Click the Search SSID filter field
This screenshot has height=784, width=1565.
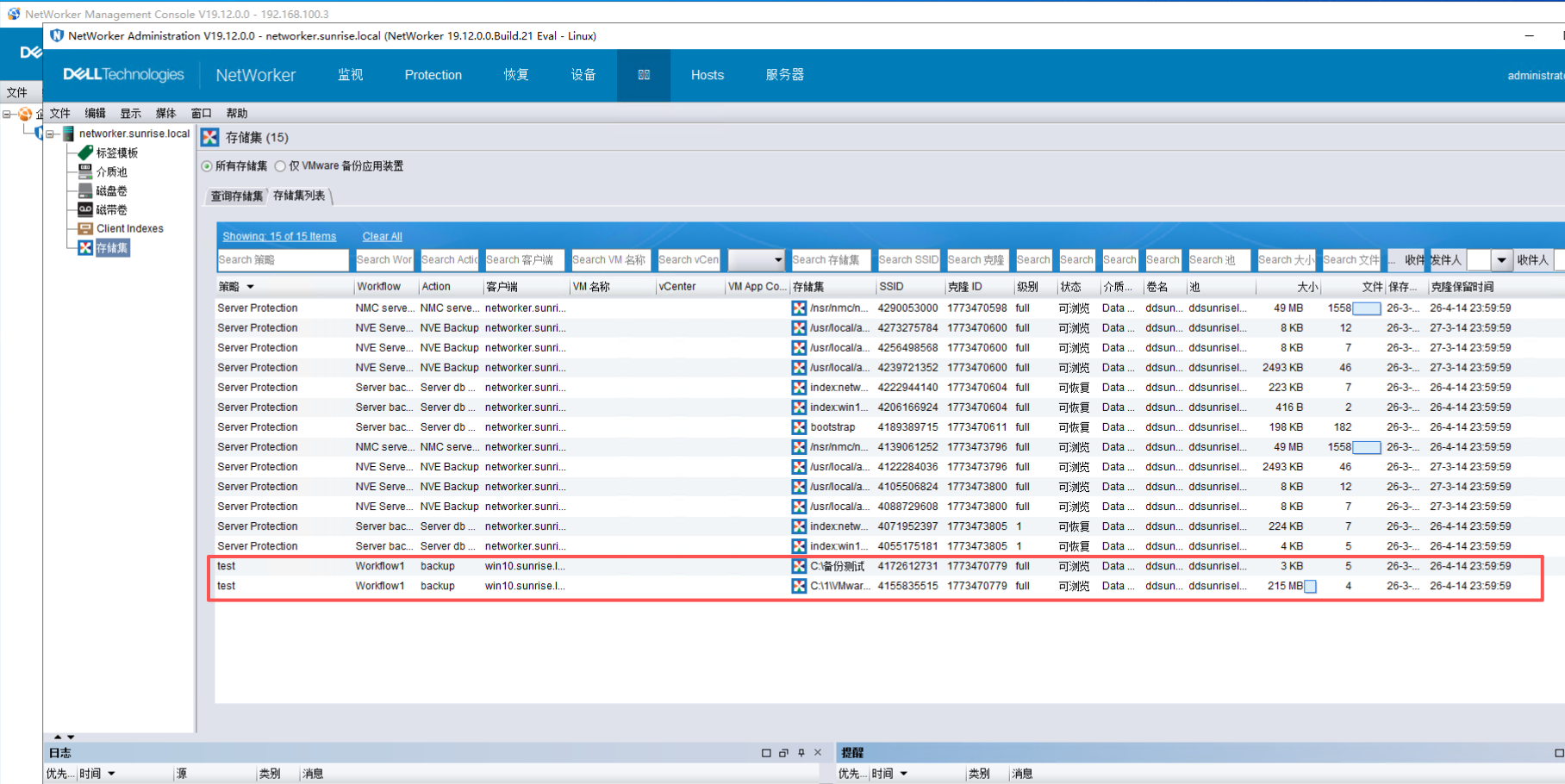[908, 259]
